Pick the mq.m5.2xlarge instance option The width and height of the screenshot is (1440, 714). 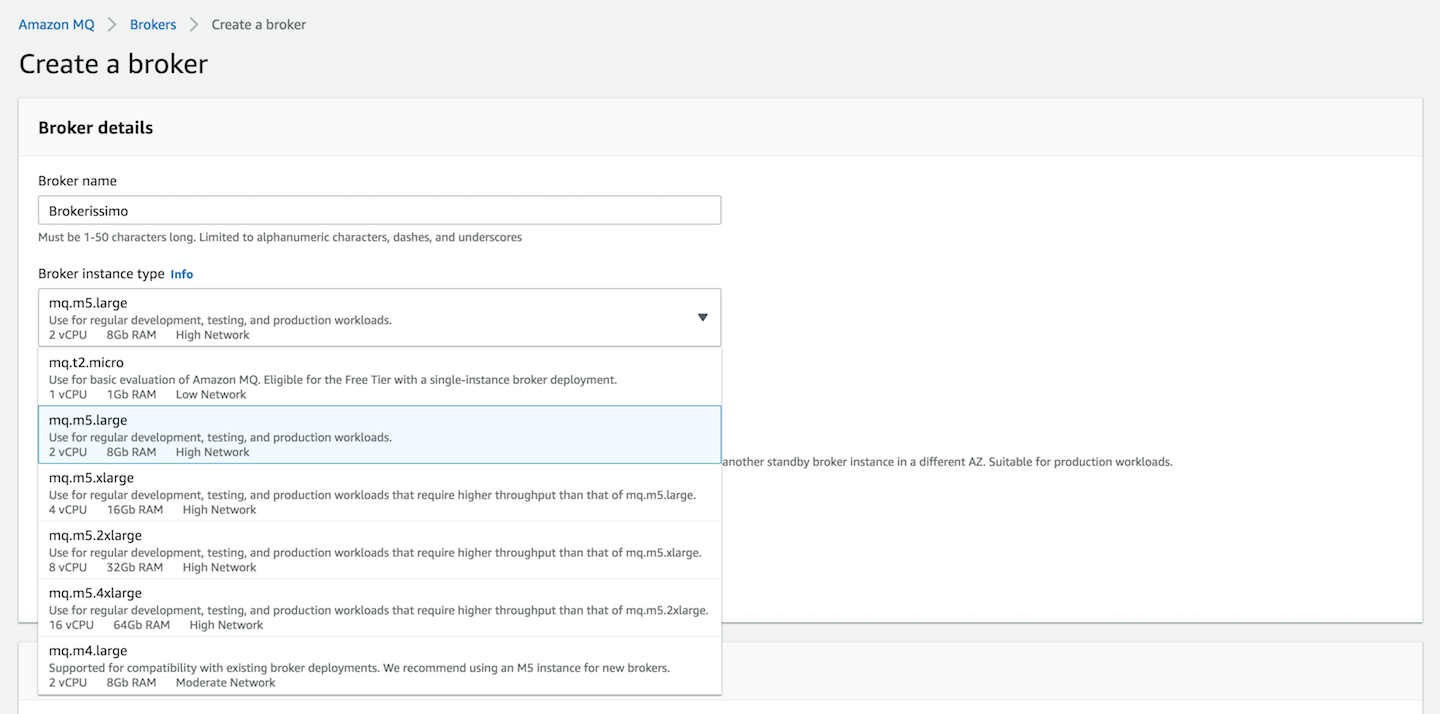(x=379, y=550)
